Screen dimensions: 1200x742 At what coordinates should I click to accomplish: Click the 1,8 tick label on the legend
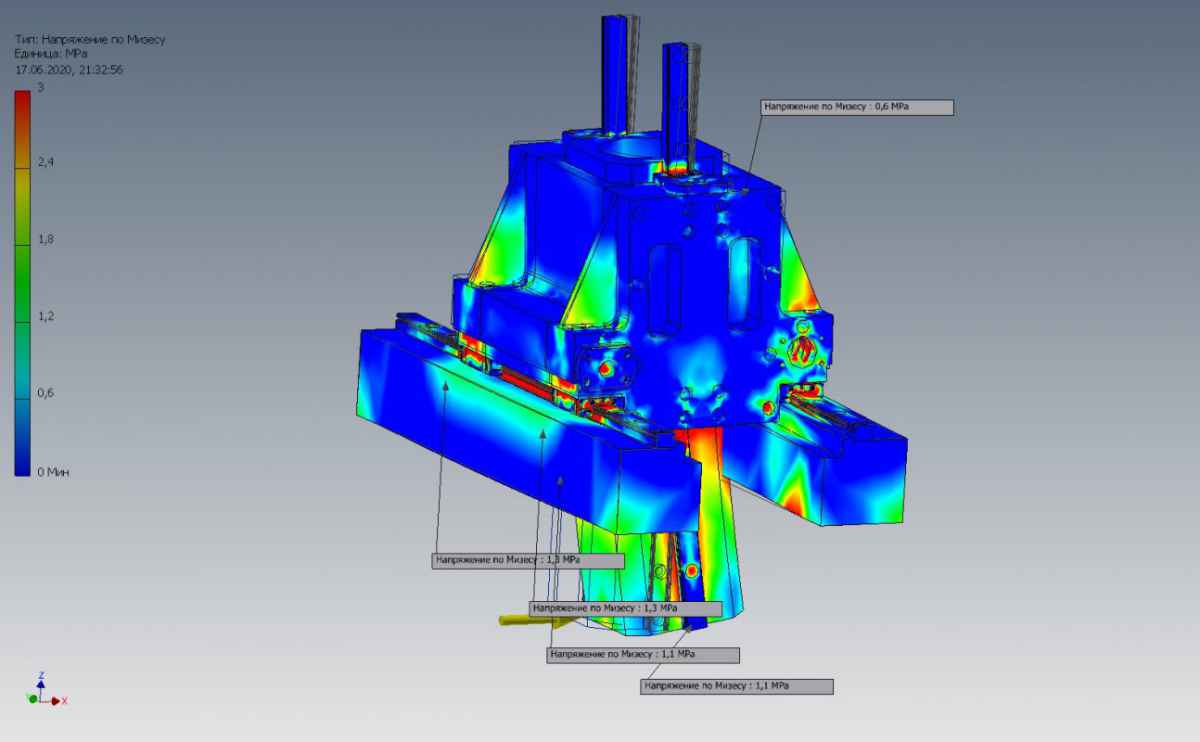(46, 239)
